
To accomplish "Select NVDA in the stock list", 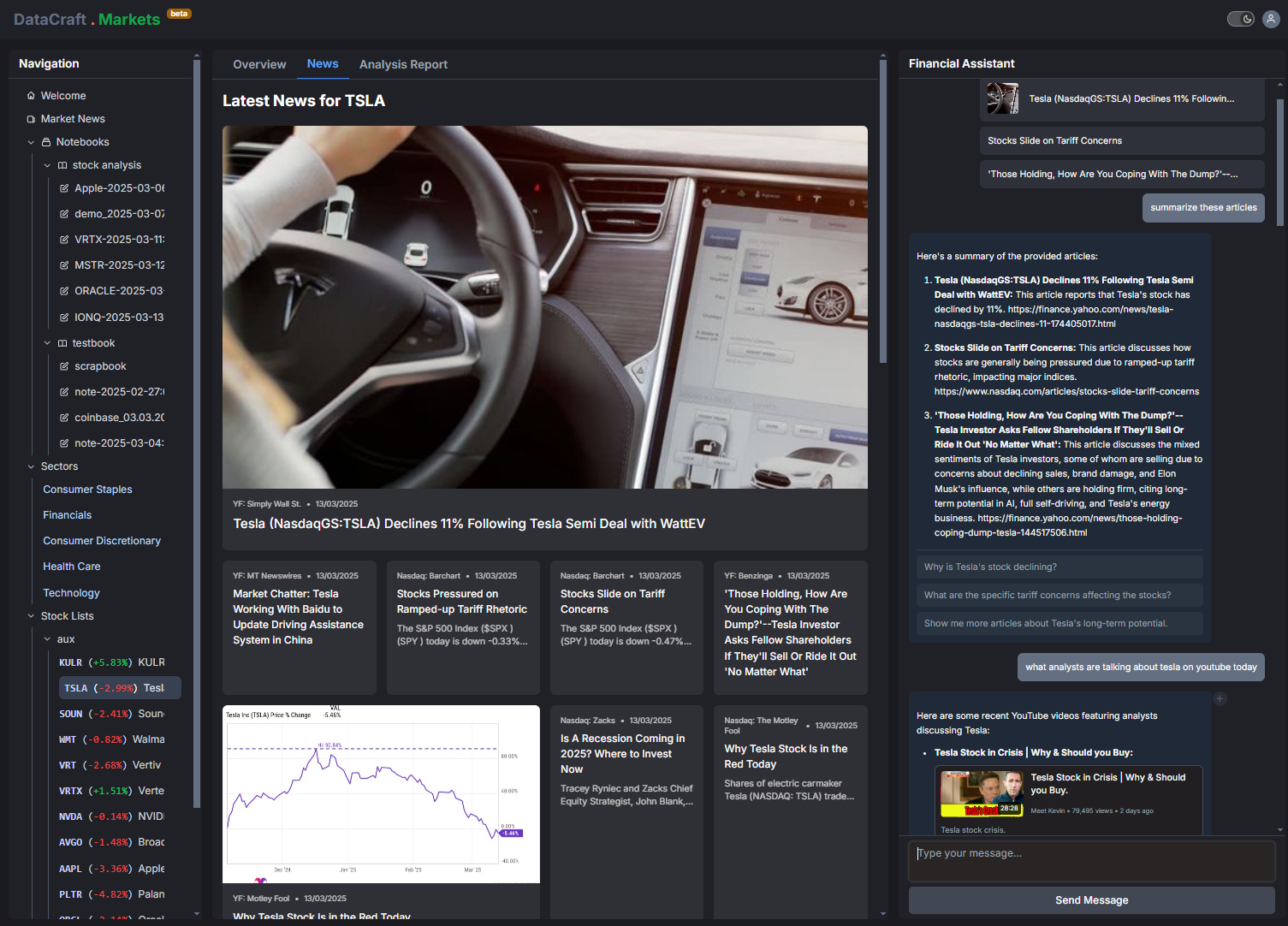I will (112, 816).
